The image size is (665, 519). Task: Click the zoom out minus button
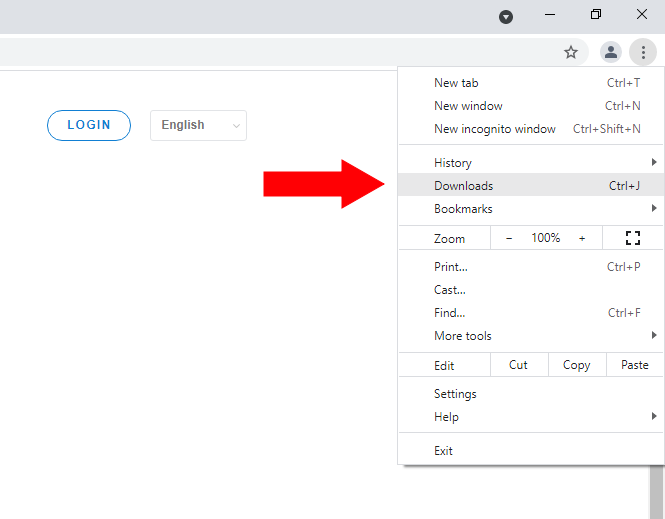(509, 238)
